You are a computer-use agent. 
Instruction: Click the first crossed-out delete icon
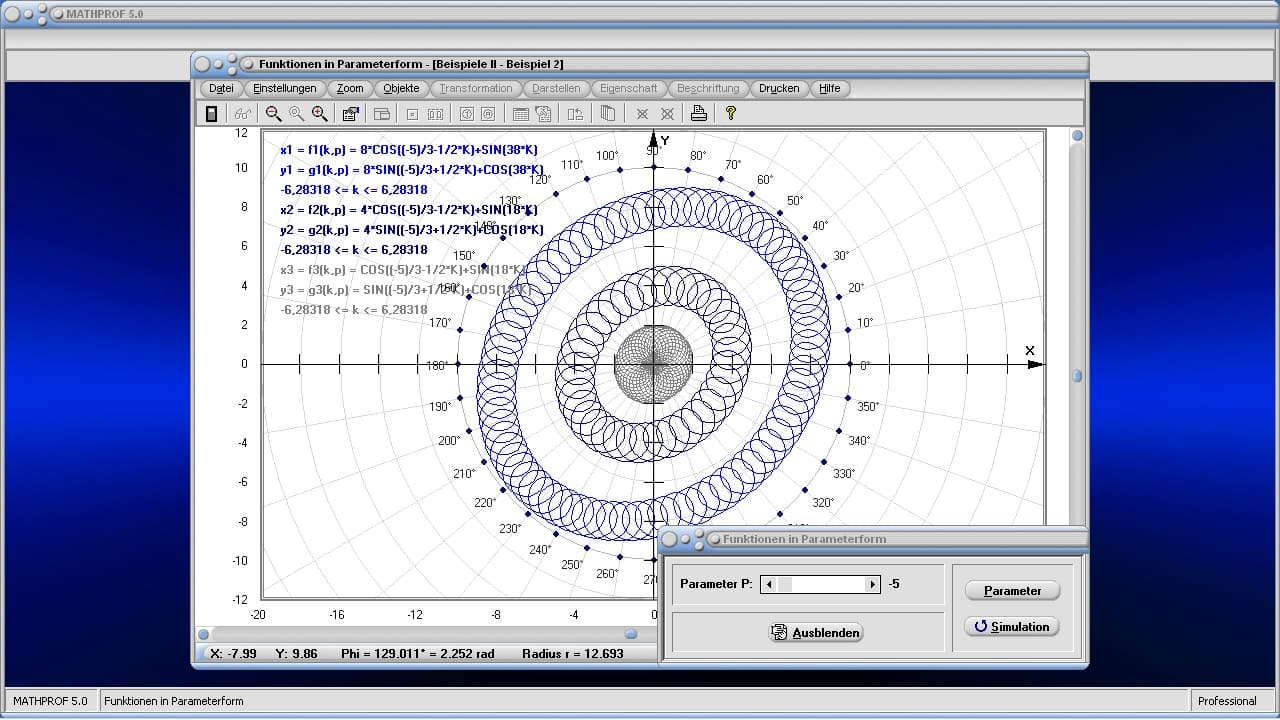coord(643,114)
